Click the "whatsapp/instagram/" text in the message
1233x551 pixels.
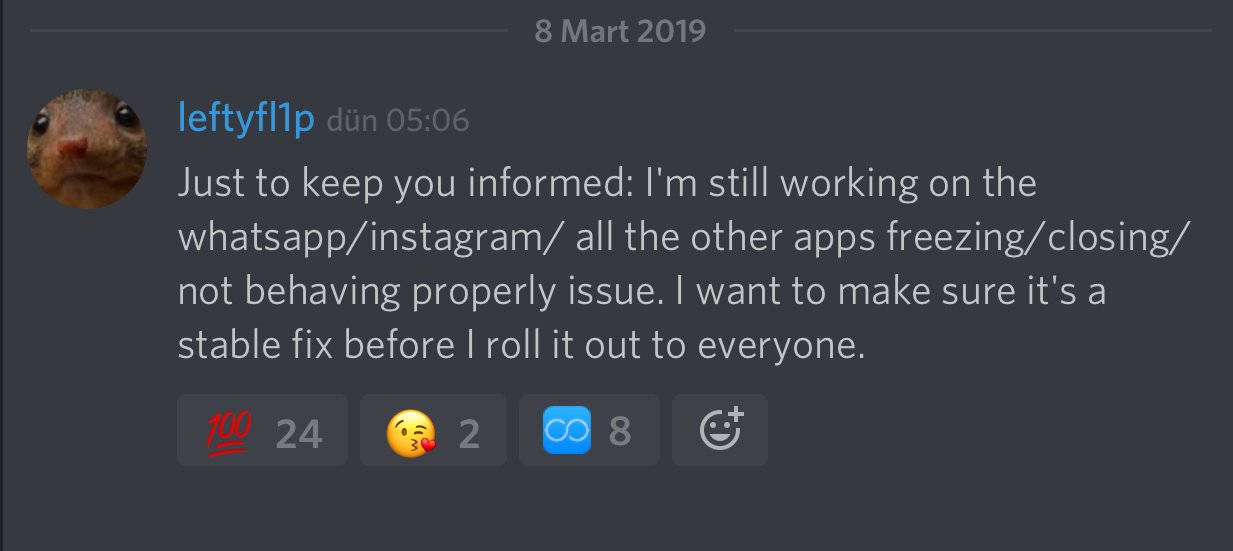coord(338,238)
